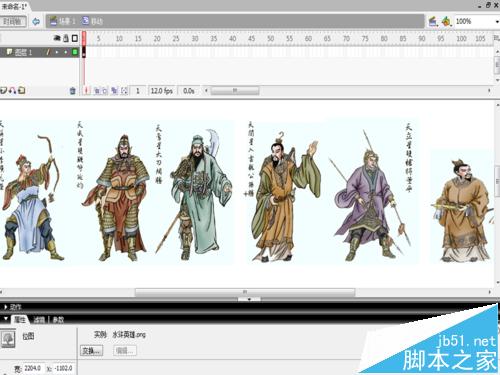Click the Delete Layer trash icon

click(x=73, y=91)
